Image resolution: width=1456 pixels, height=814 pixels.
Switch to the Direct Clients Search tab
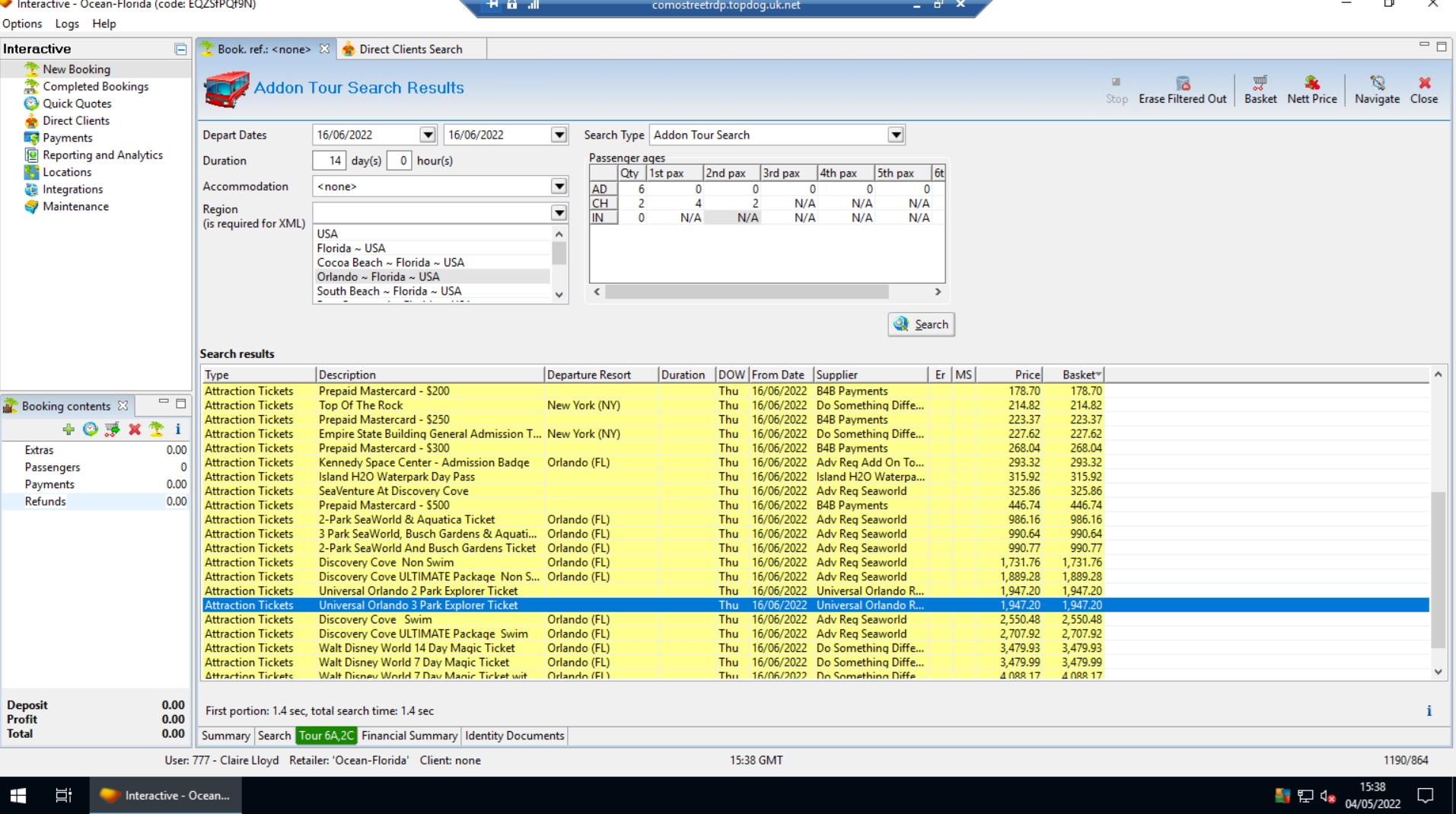[x=411, y=49]
